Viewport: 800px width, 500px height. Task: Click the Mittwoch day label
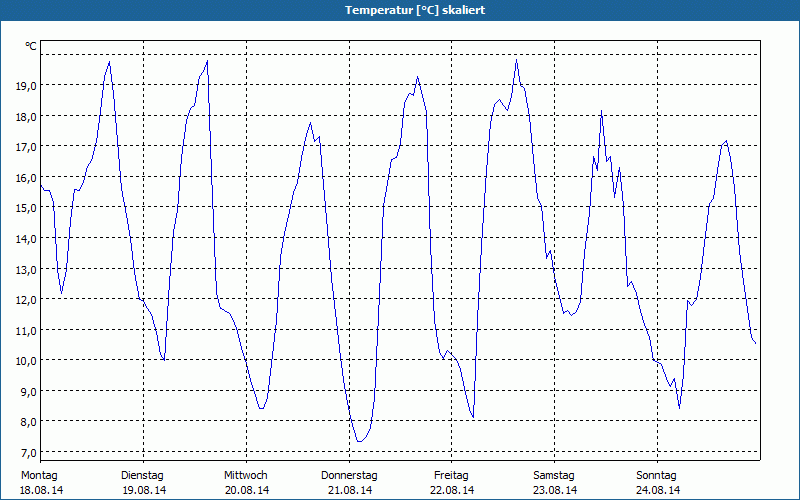(x=246, y=476)
